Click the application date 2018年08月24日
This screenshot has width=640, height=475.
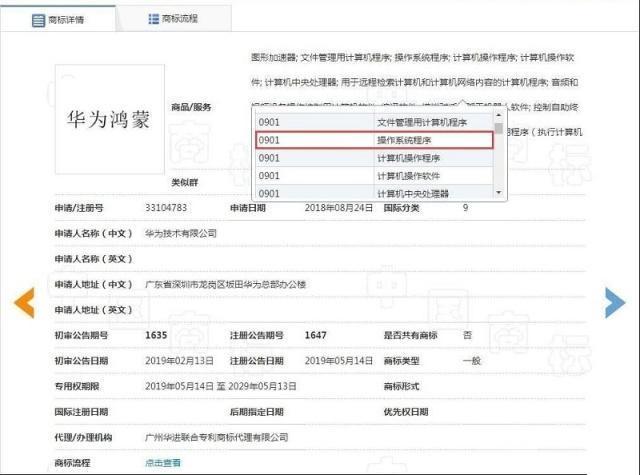click(339, 208)
